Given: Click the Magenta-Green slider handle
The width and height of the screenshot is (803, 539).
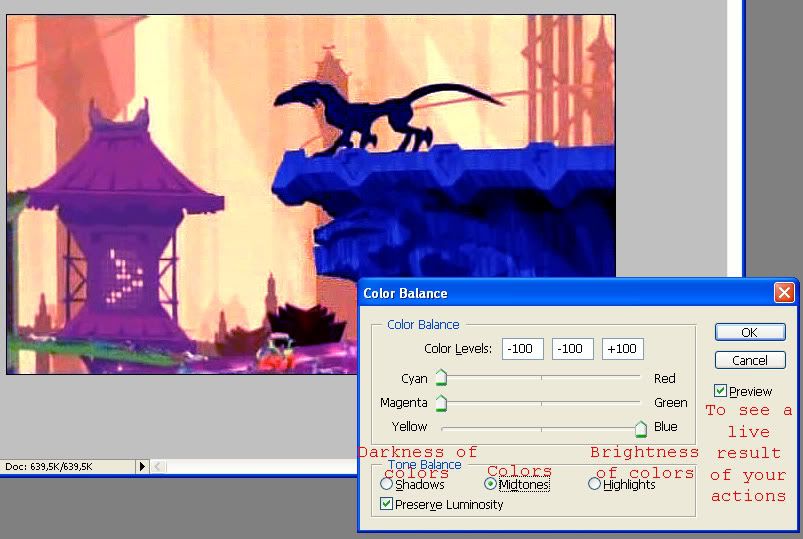Looking at the screenshot, I should pyautogui.click(x=441, y=403).
